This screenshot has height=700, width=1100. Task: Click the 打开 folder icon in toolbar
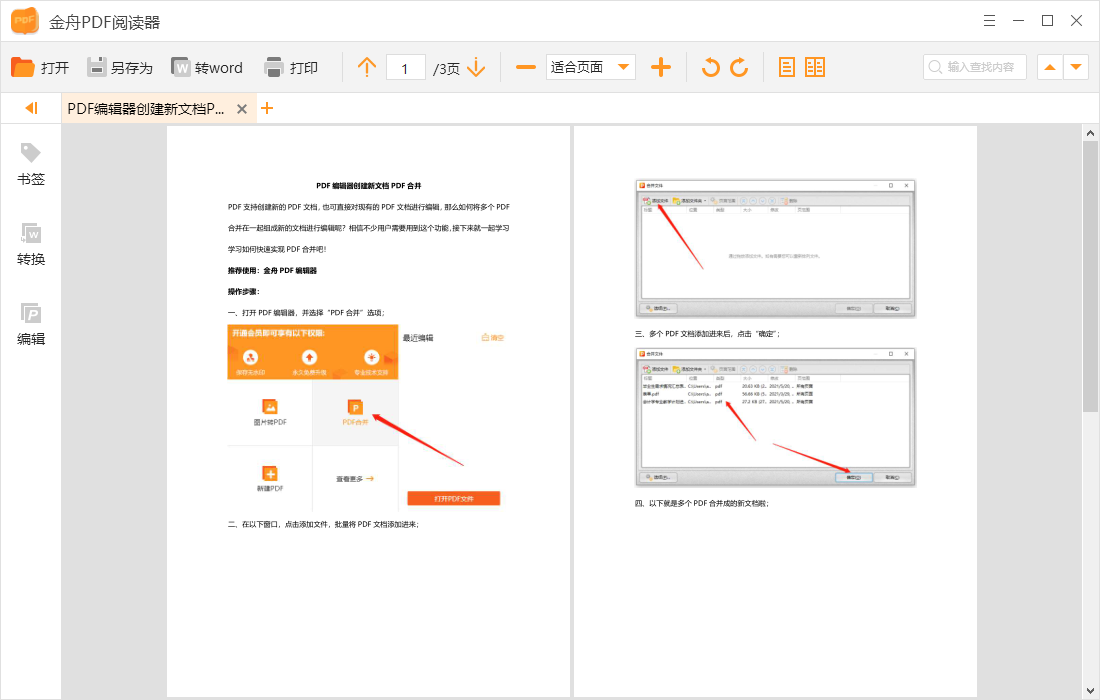point(23,67)
